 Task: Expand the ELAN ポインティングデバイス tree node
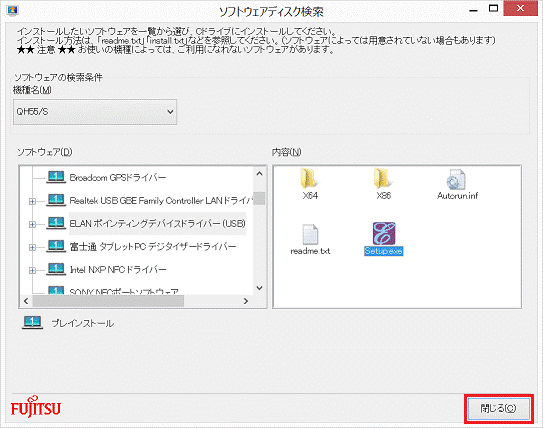click(x=32, y=224)
